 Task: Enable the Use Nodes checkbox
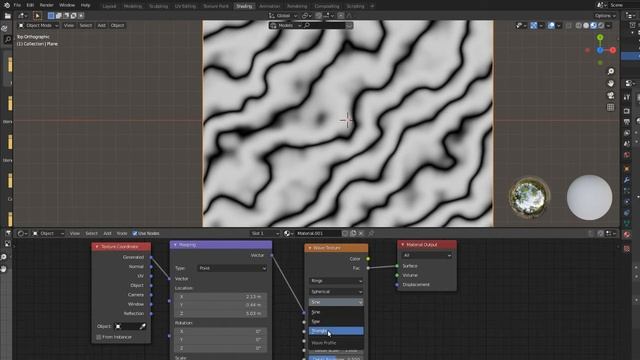pos(135,233)
